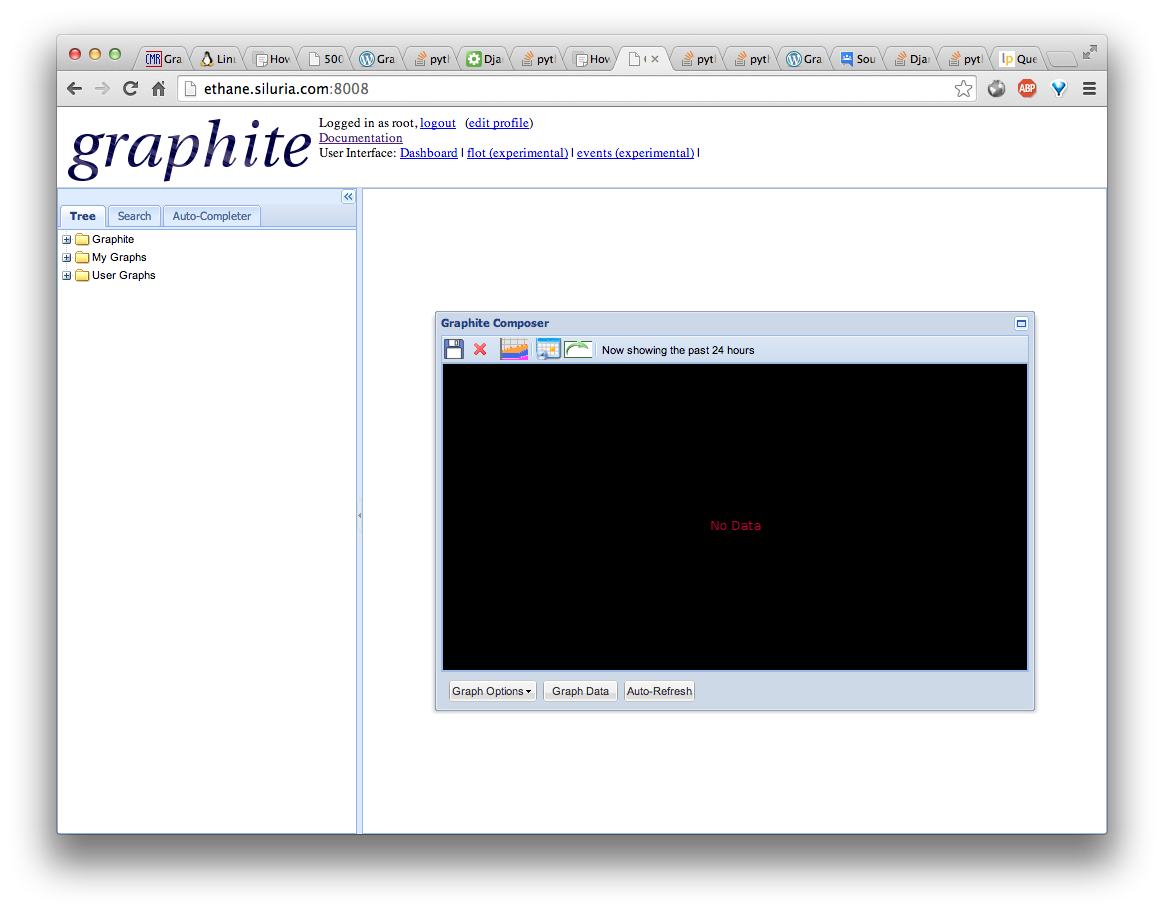Open the events (experimental) link

tap(635, 153)
